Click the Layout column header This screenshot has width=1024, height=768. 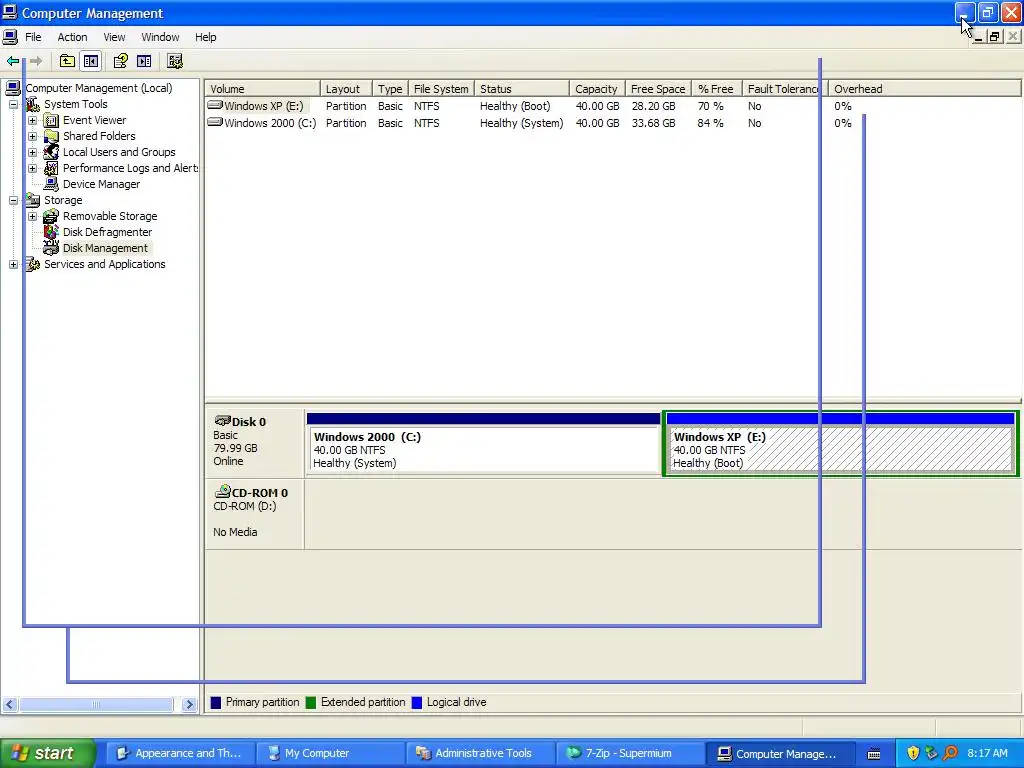[x=346, y=89]
